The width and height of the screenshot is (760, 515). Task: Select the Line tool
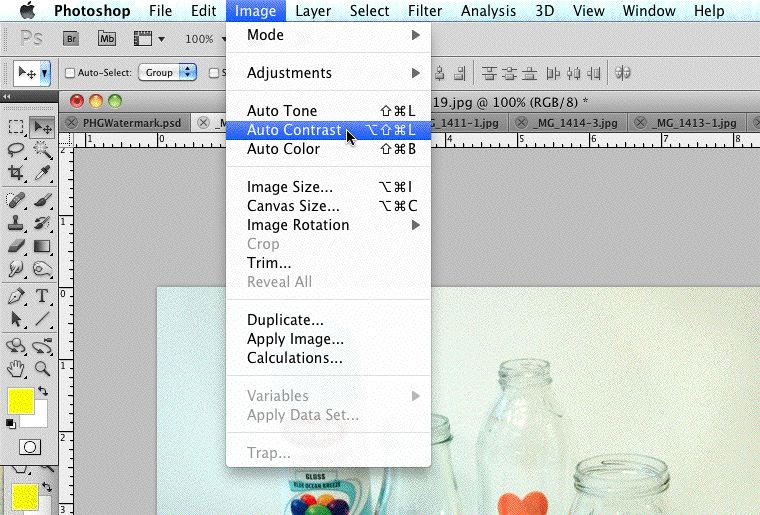pyautogui.click(x=42, y=319)
